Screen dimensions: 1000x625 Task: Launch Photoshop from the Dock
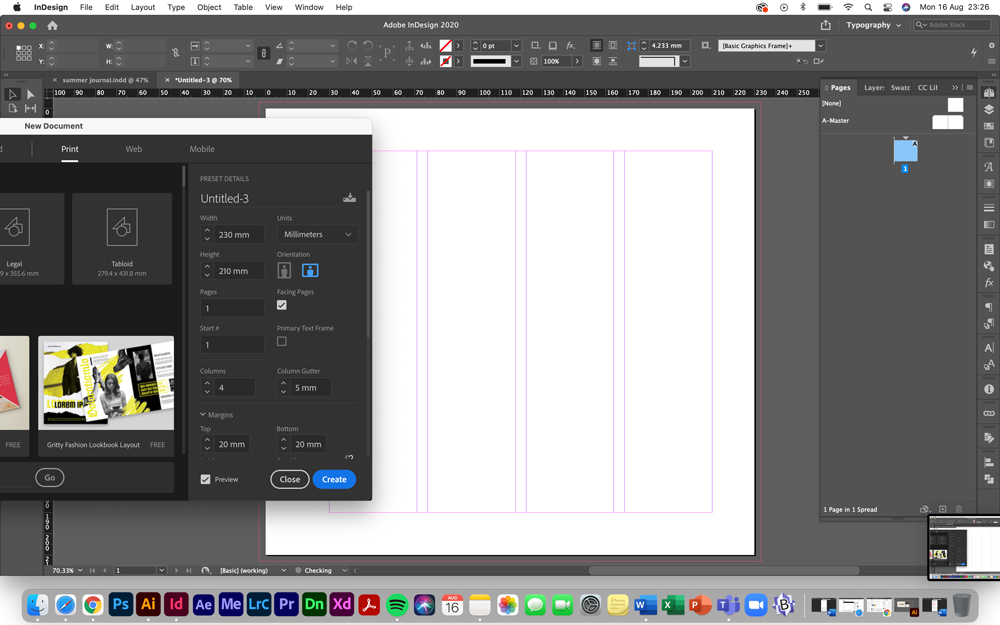(120, 605)
